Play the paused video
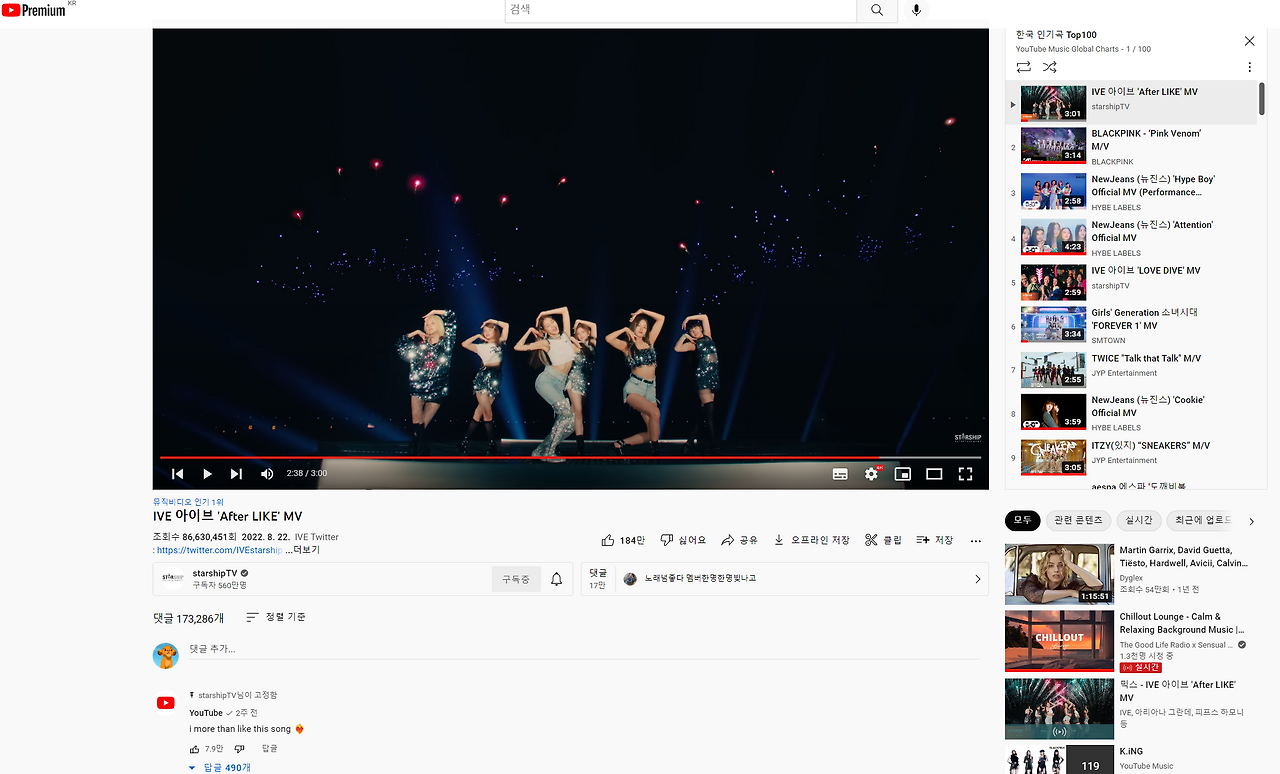 [207, 474]
